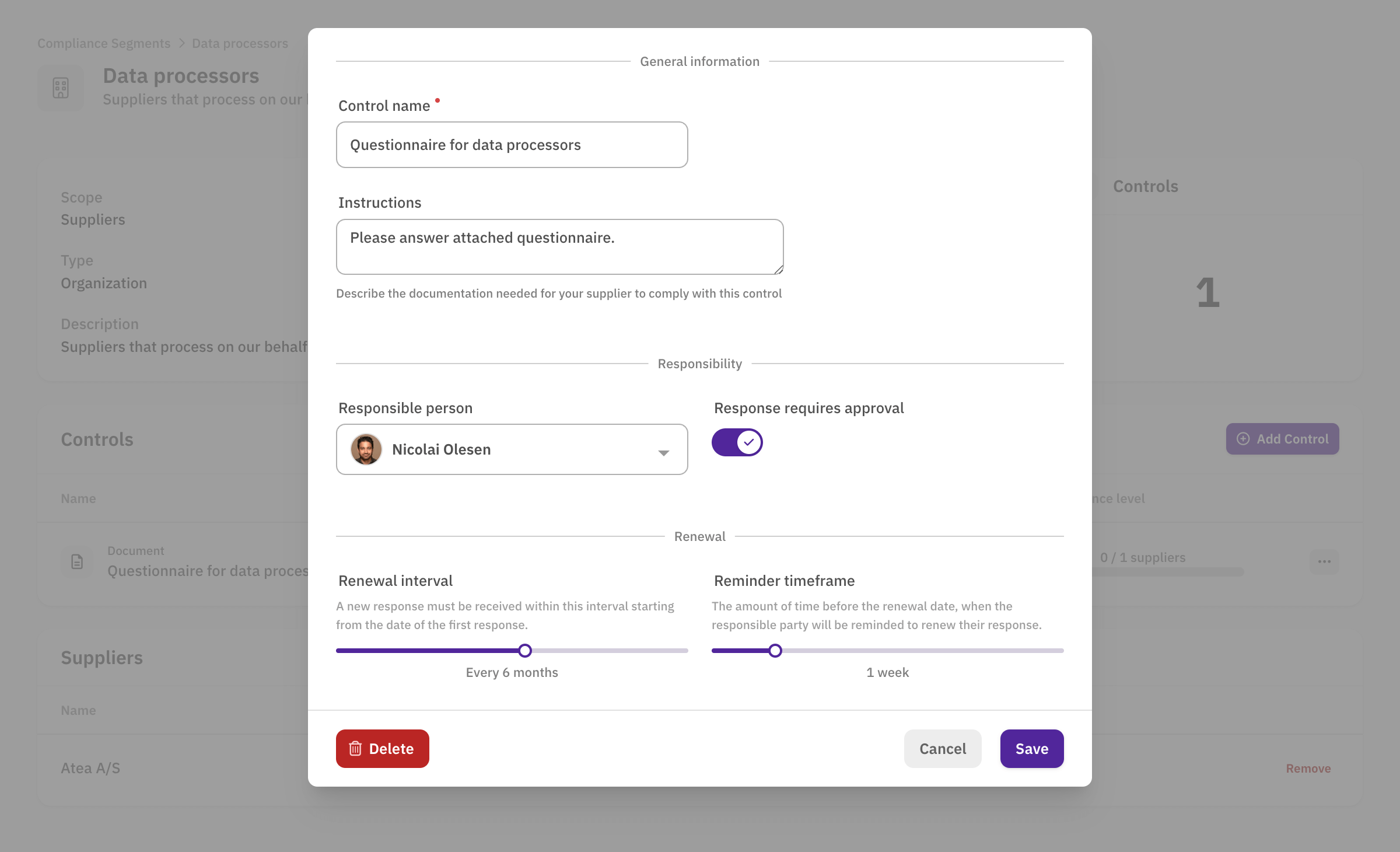Click the Reminder timeframe slider handle
The height and width of the screenshot is (852, 1400).
pyautogui.click(x=775, y=651)
